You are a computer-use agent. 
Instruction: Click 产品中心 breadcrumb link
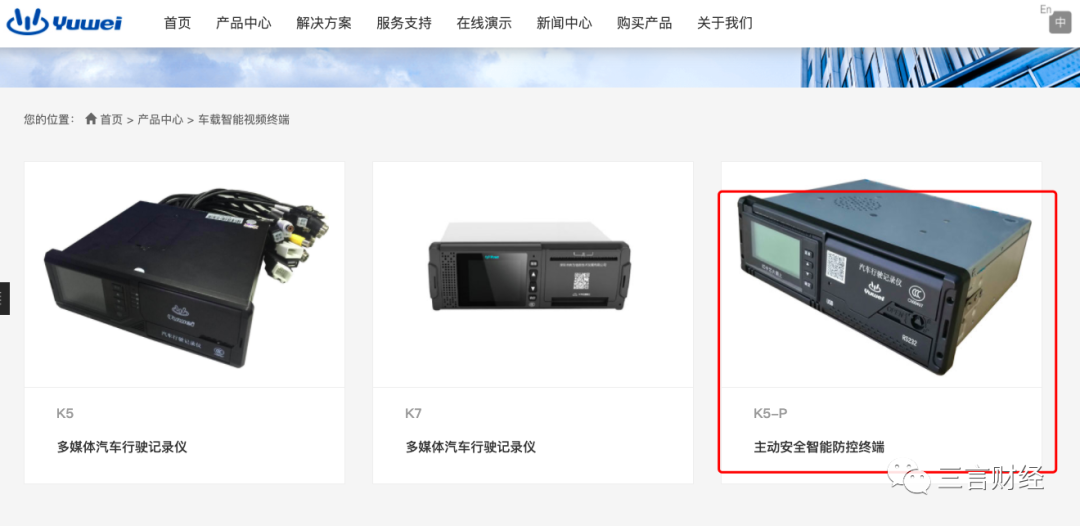[x=160, y=120]
